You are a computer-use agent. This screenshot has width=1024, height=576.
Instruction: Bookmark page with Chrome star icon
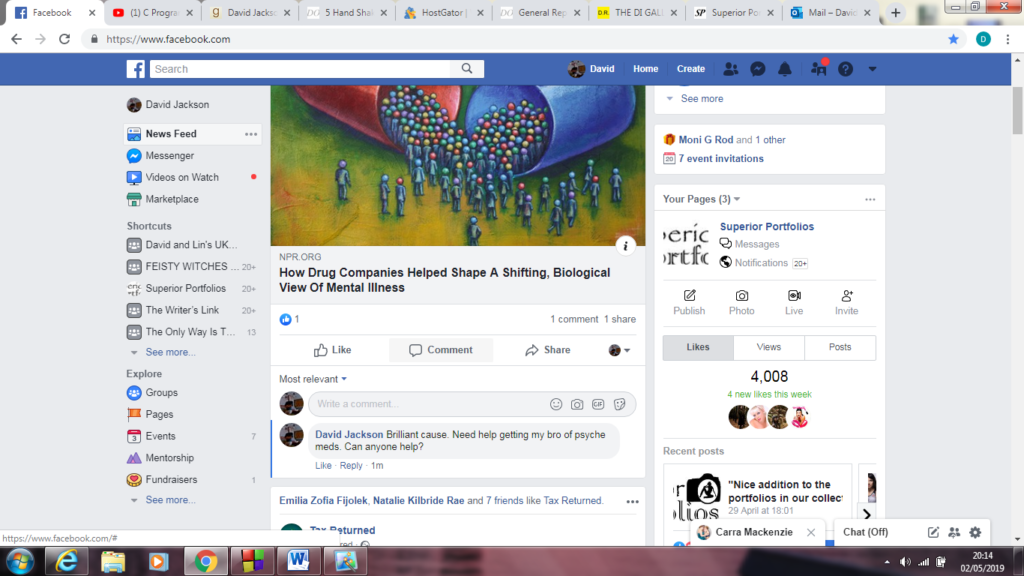(953, 39)
